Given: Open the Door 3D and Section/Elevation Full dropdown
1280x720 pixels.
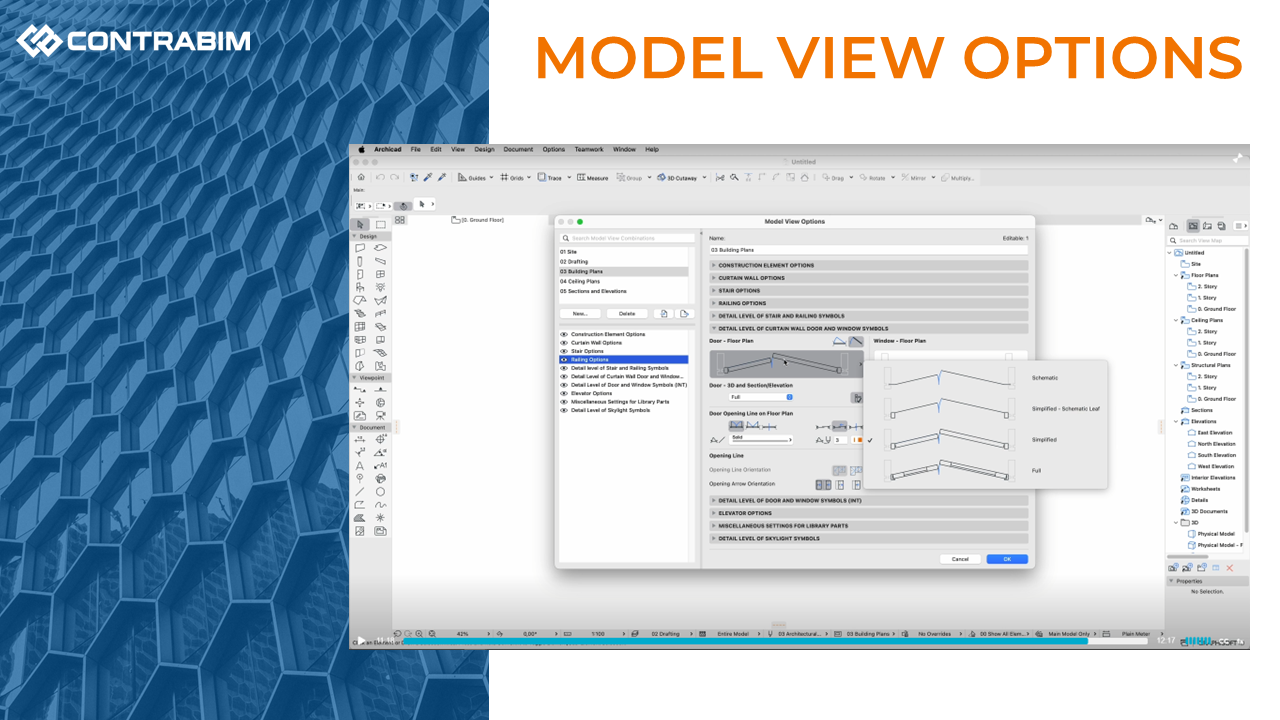Looking at the screenshot, I should [x=761, y=397].
